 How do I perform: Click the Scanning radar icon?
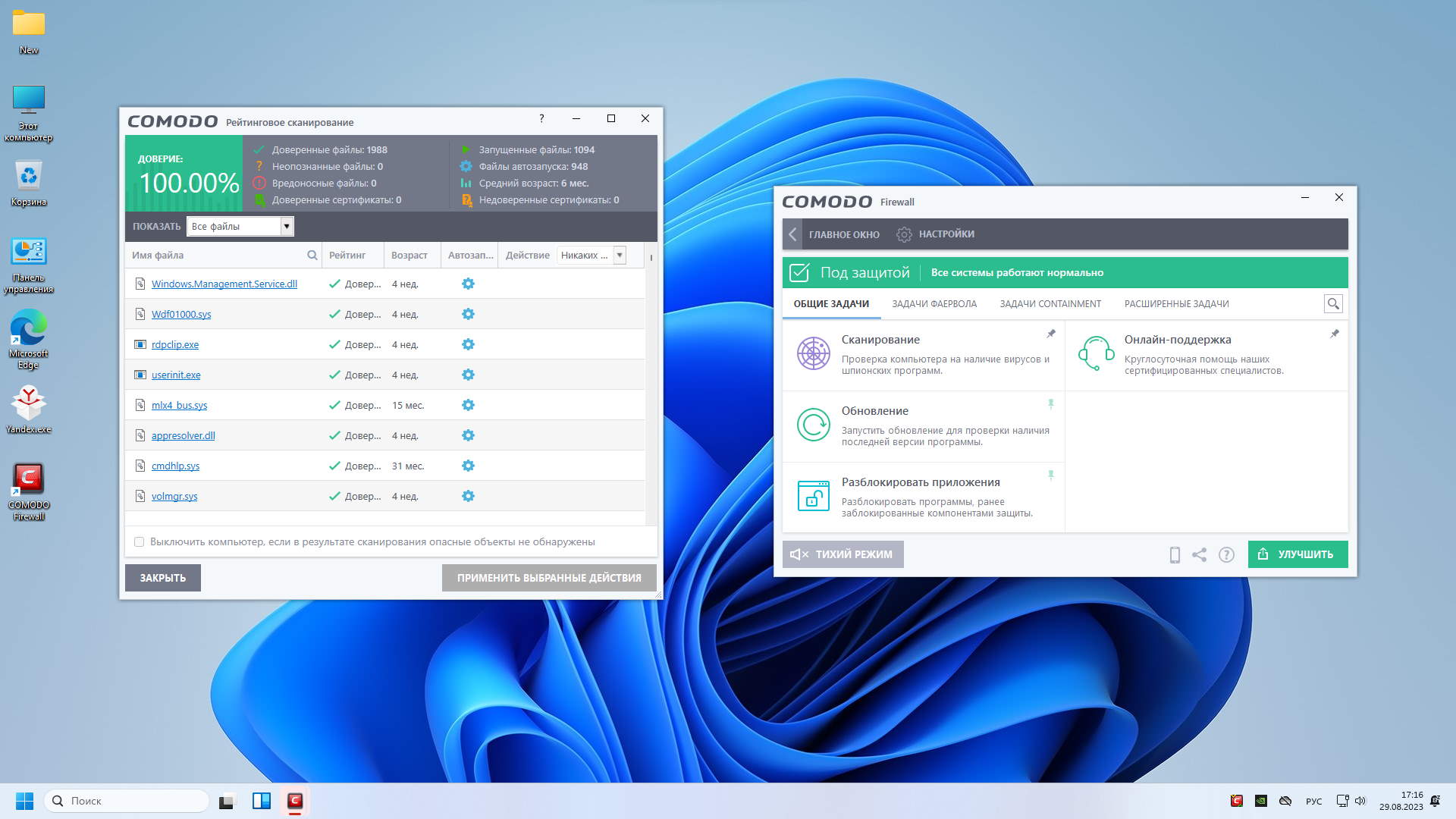click(813, 354)
